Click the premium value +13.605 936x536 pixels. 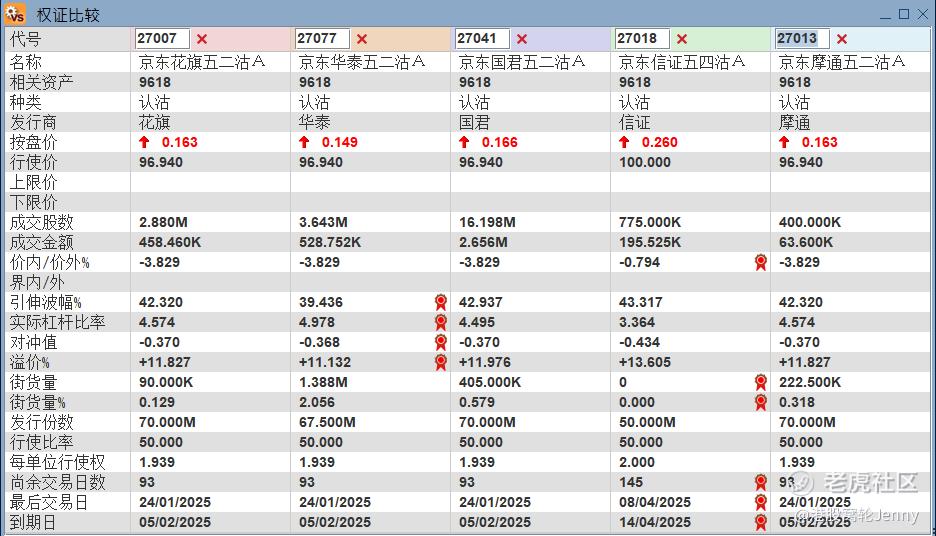pos(645,362)
